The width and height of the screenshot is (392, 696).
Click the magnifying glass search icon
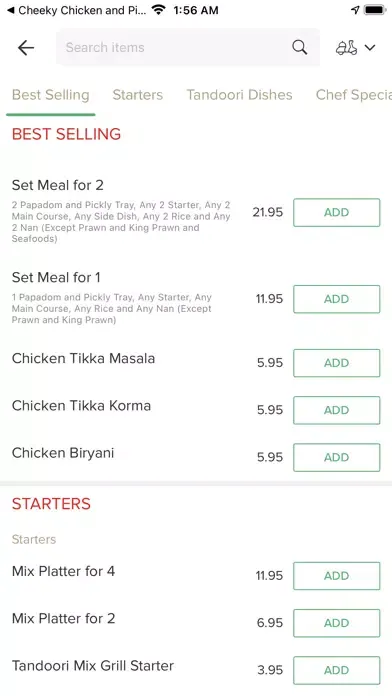[x=300, y=47]
